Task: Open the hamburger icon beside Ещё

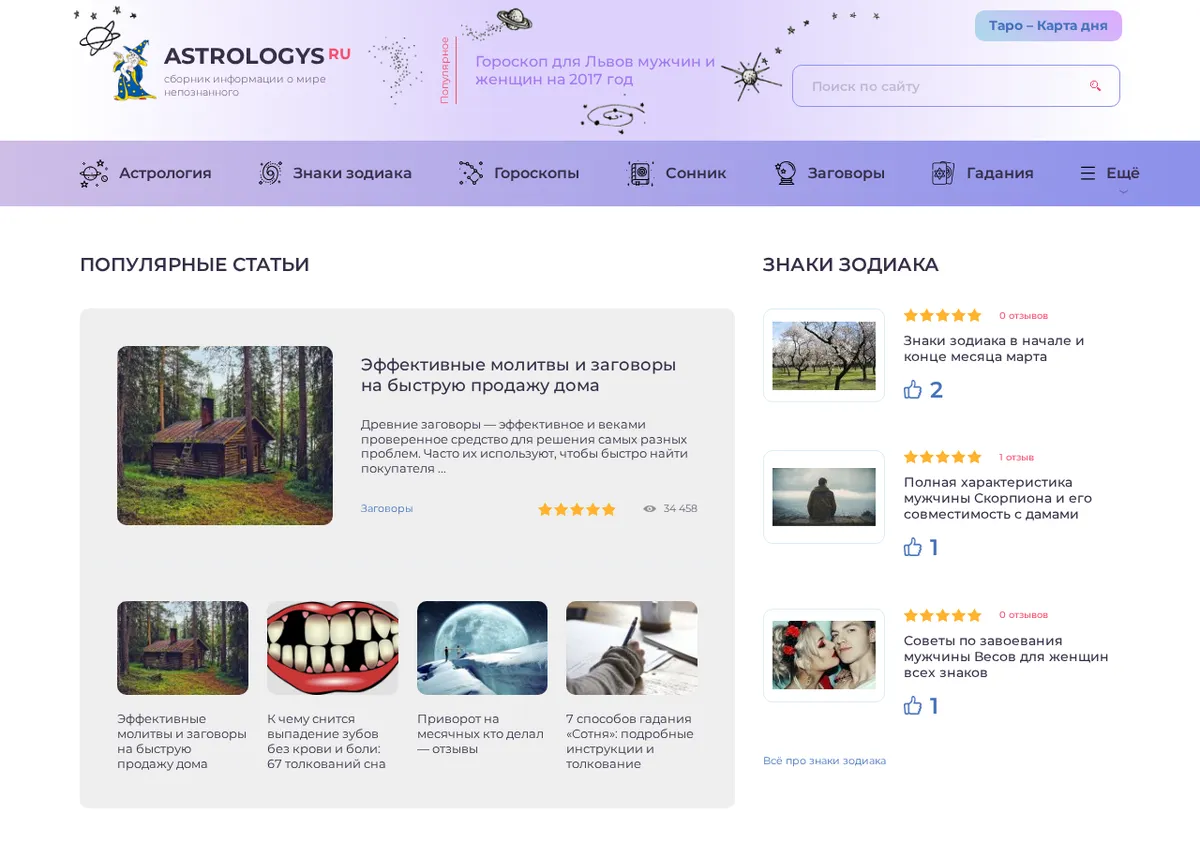Action: click(x=1088, y=173)
